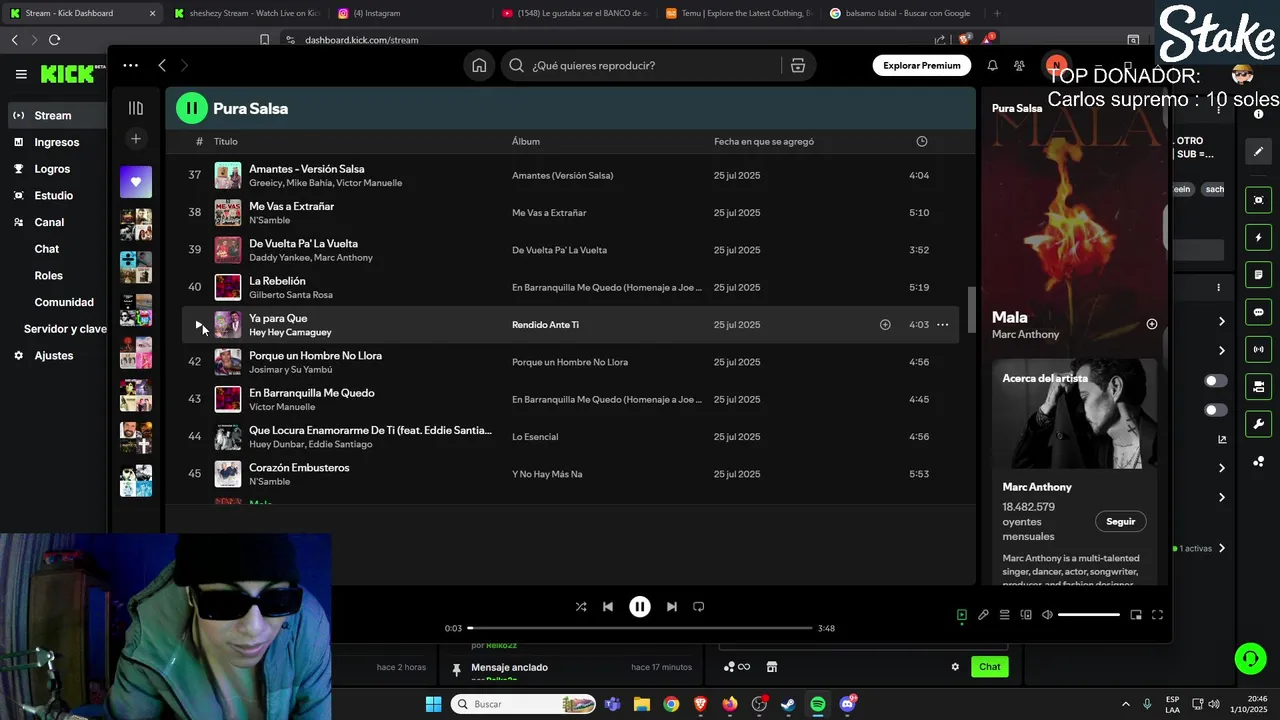
Task: Seek within the song progress bar
Action: 640,628
